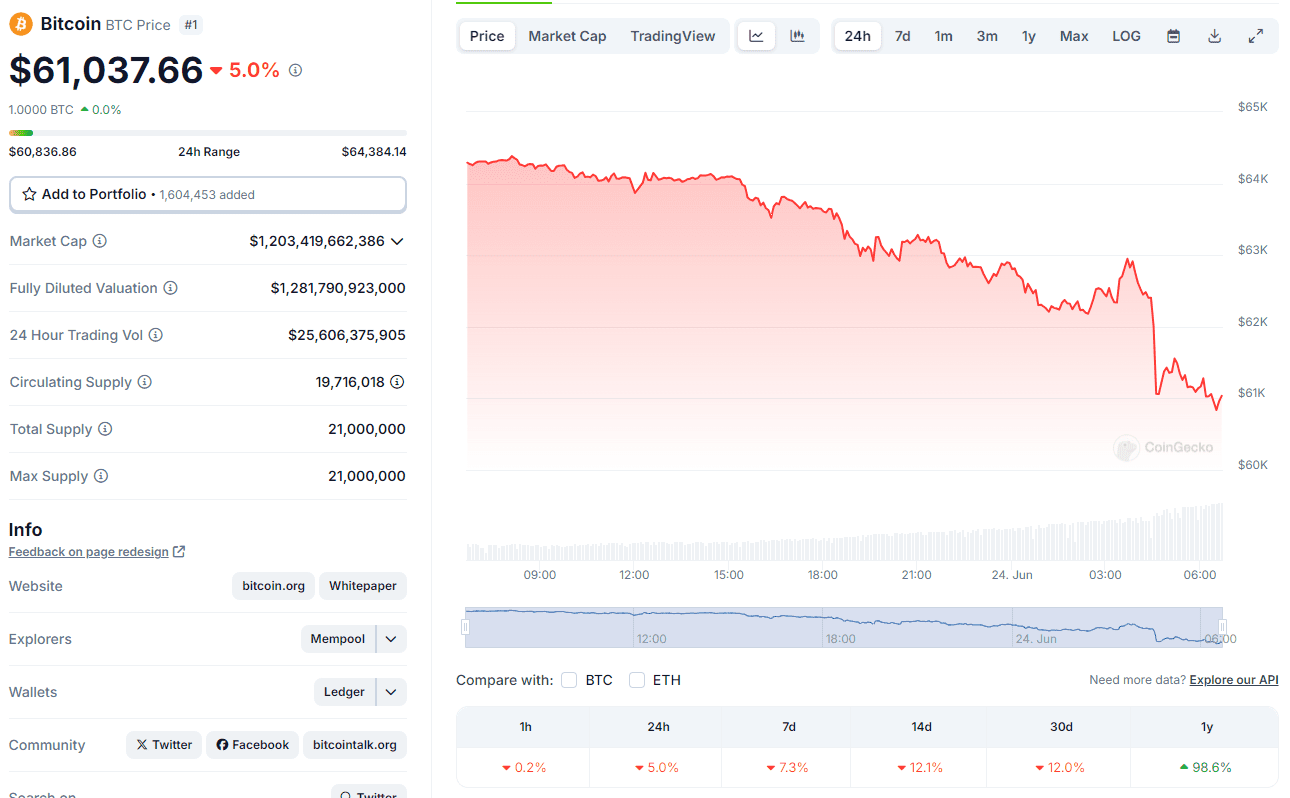Click the 30d change value -12.0%

point(1061,768)
